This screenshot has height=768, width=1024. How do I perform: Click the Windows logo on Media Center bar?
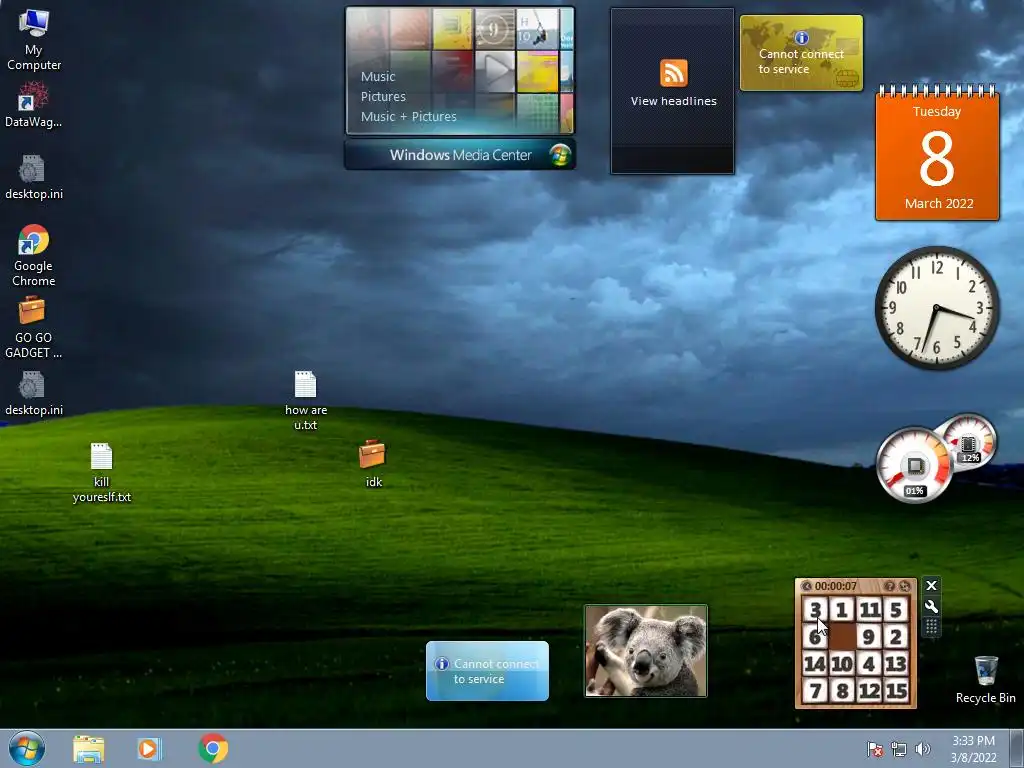(x=560, y=155)
